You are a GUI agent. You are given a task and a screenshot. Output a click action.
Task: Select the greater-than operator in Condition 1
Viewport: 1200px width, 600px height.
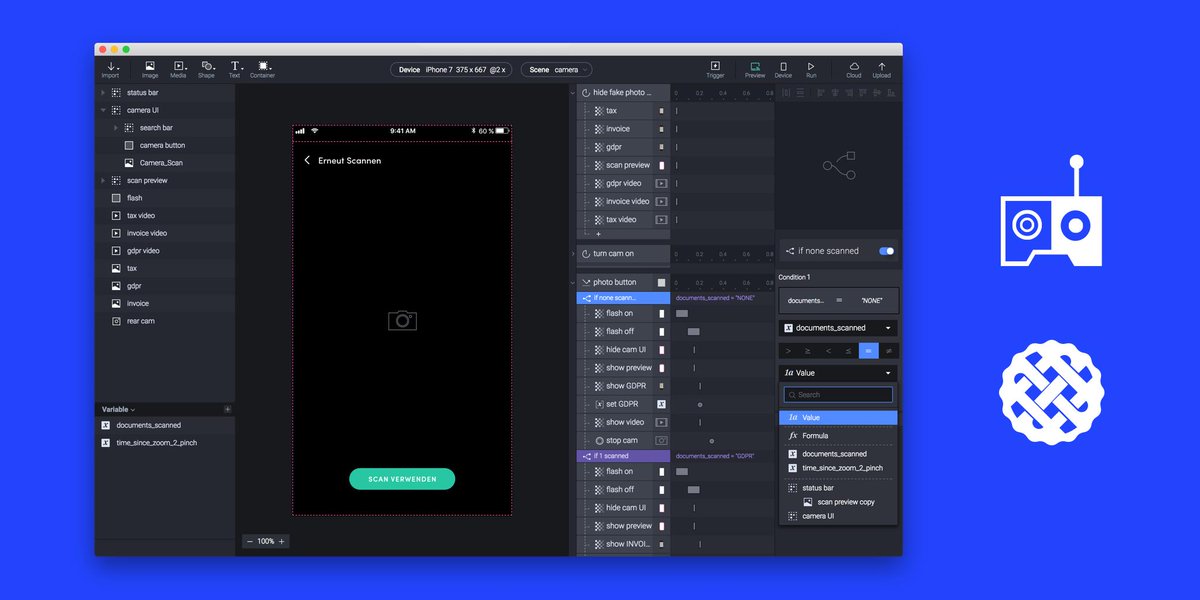pos(789,349)
